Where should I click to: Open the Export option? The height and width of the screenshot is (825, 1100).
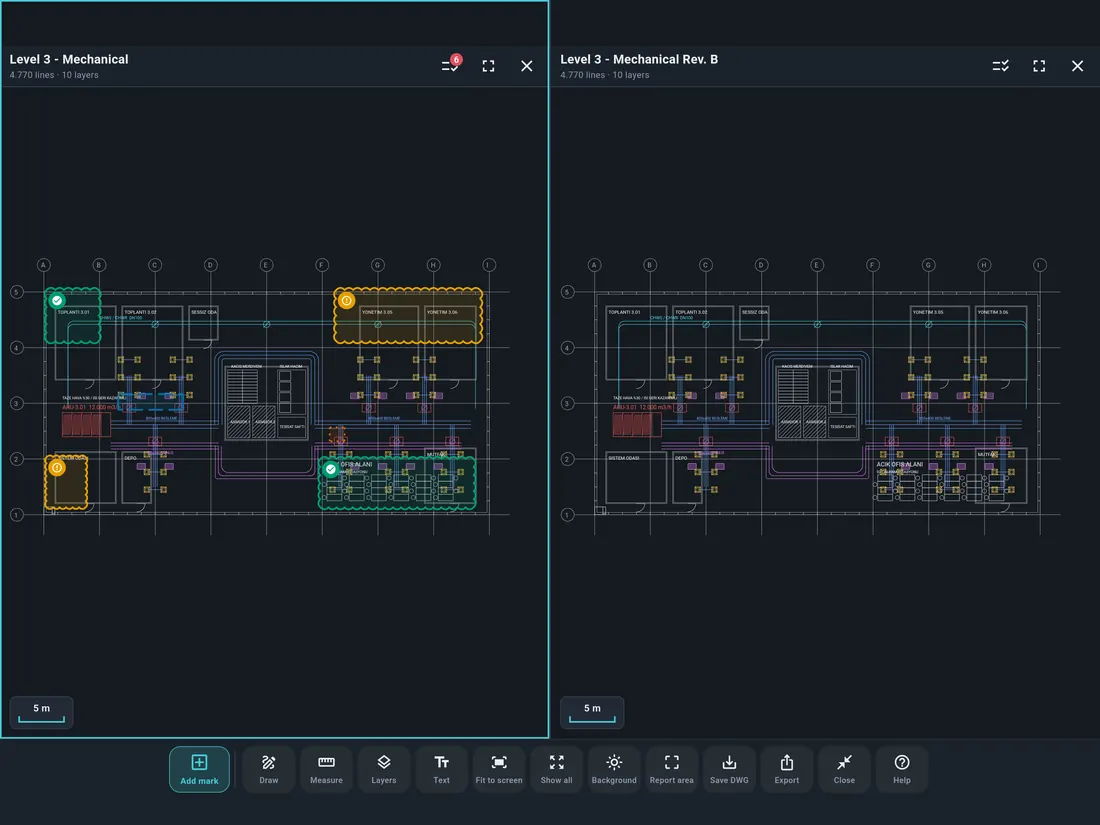pyautogui.click(x=786, y=770)
